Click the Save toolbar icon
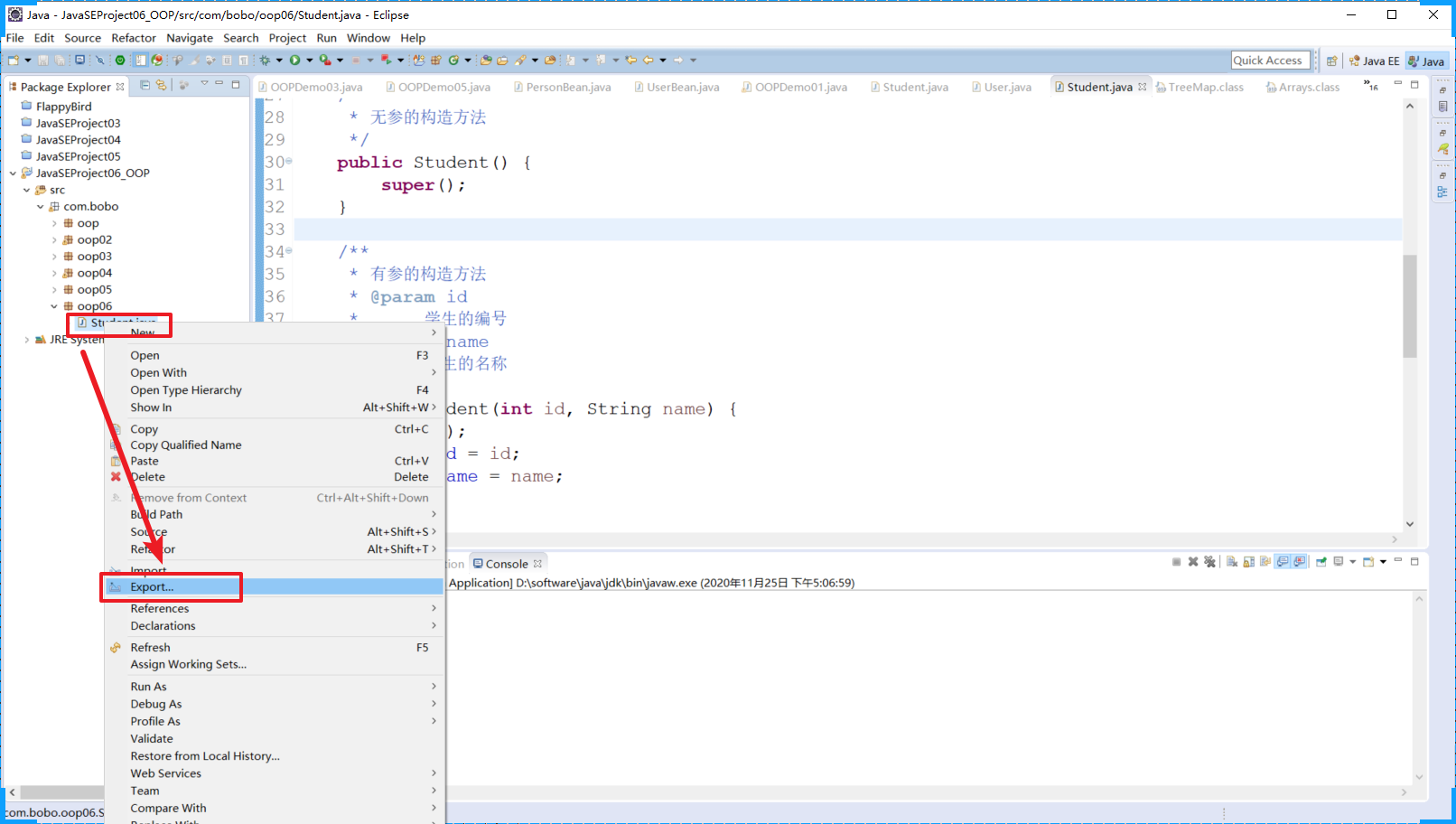Image resolution: width=1456 pixels, height=824 pixels. pyautogui.click(x=42, y=60)
